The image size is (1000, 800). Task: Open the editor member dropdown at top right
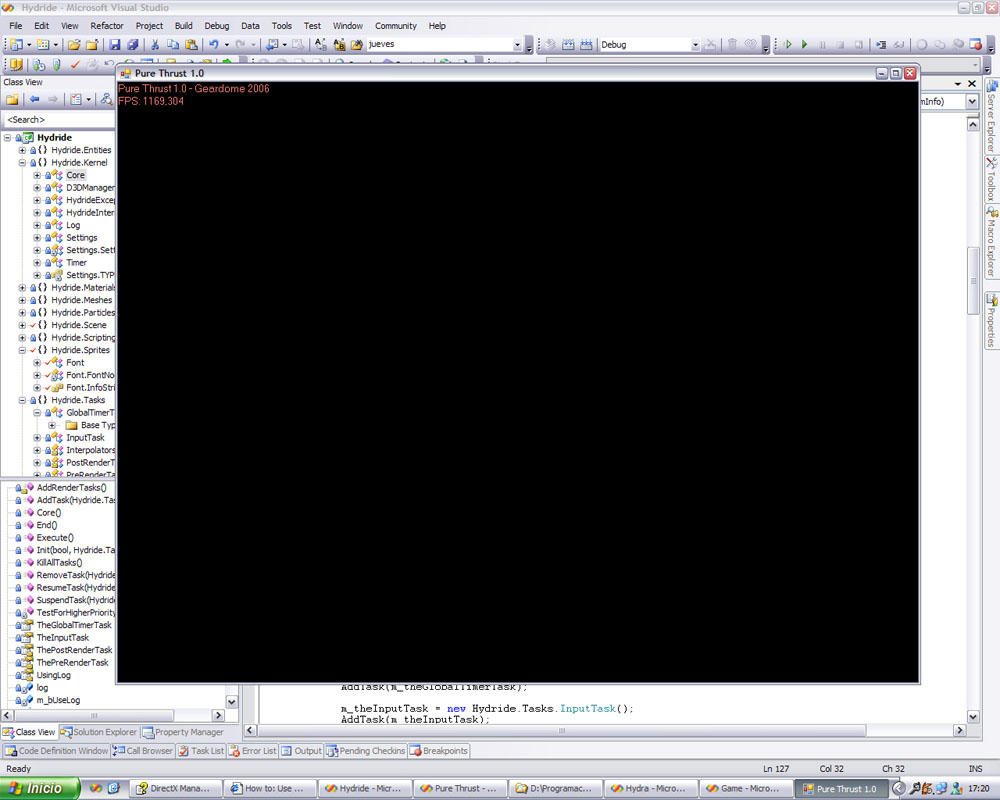pos(972,101)
